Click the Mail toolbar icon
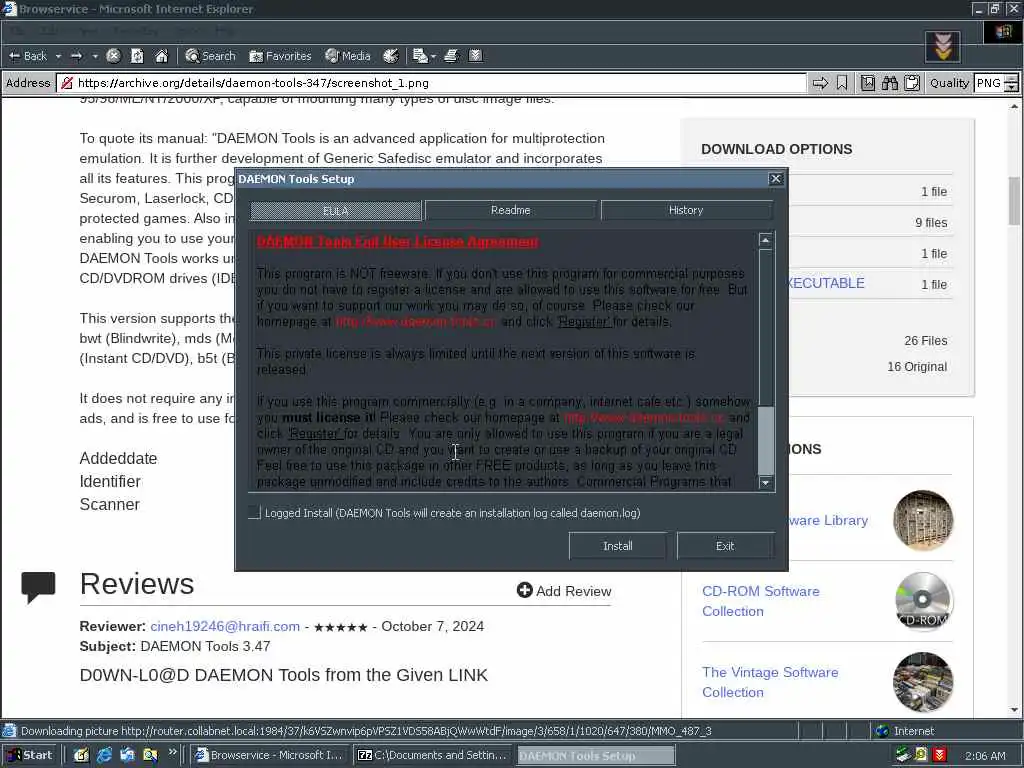 click(x=420, y=56)
